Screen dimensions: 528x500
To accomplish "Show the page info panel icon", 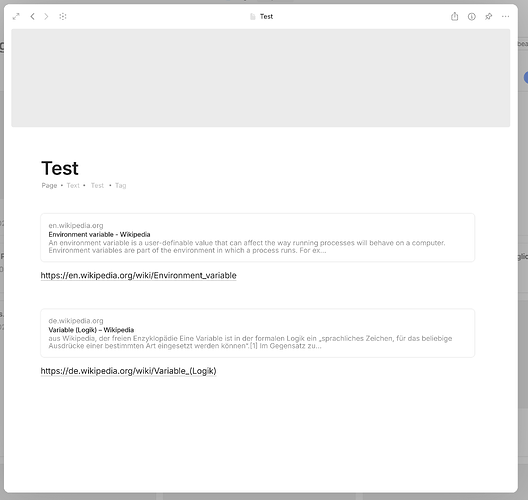I will pyautogui.click(x=471, y=16).
